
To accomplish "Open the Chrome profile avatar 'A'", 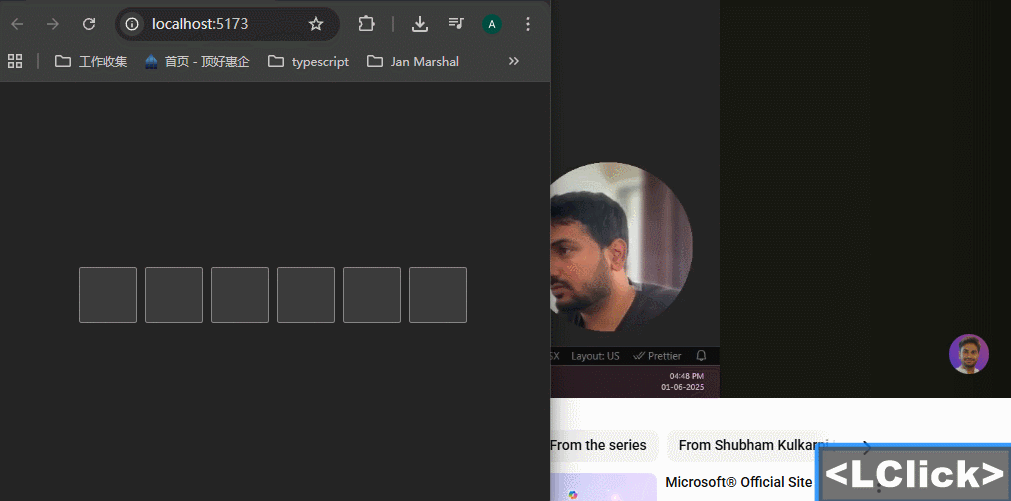I will tap(492, 24).
